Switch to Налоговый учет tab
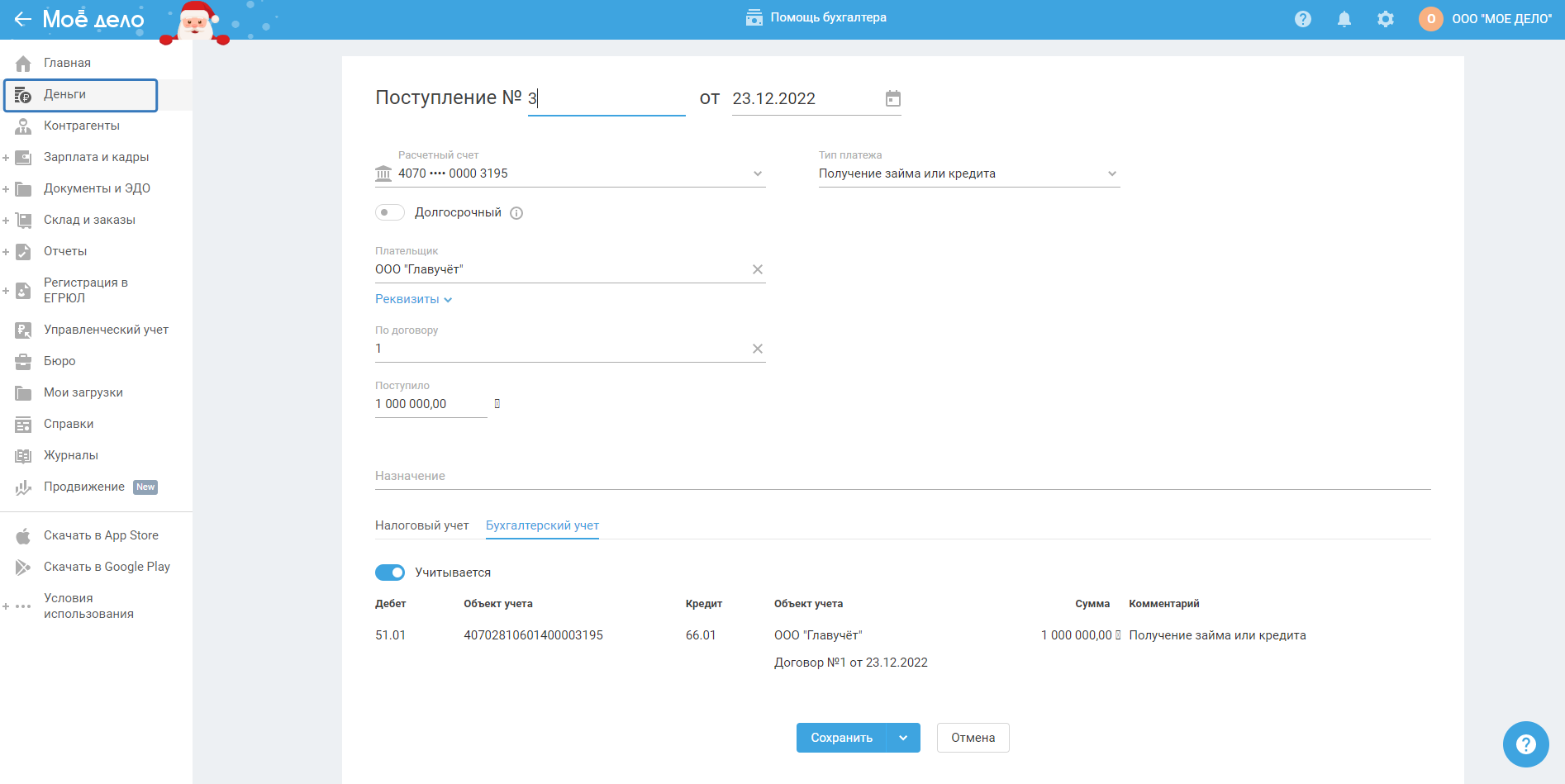 pyautogui.click(x=421, y=525)
